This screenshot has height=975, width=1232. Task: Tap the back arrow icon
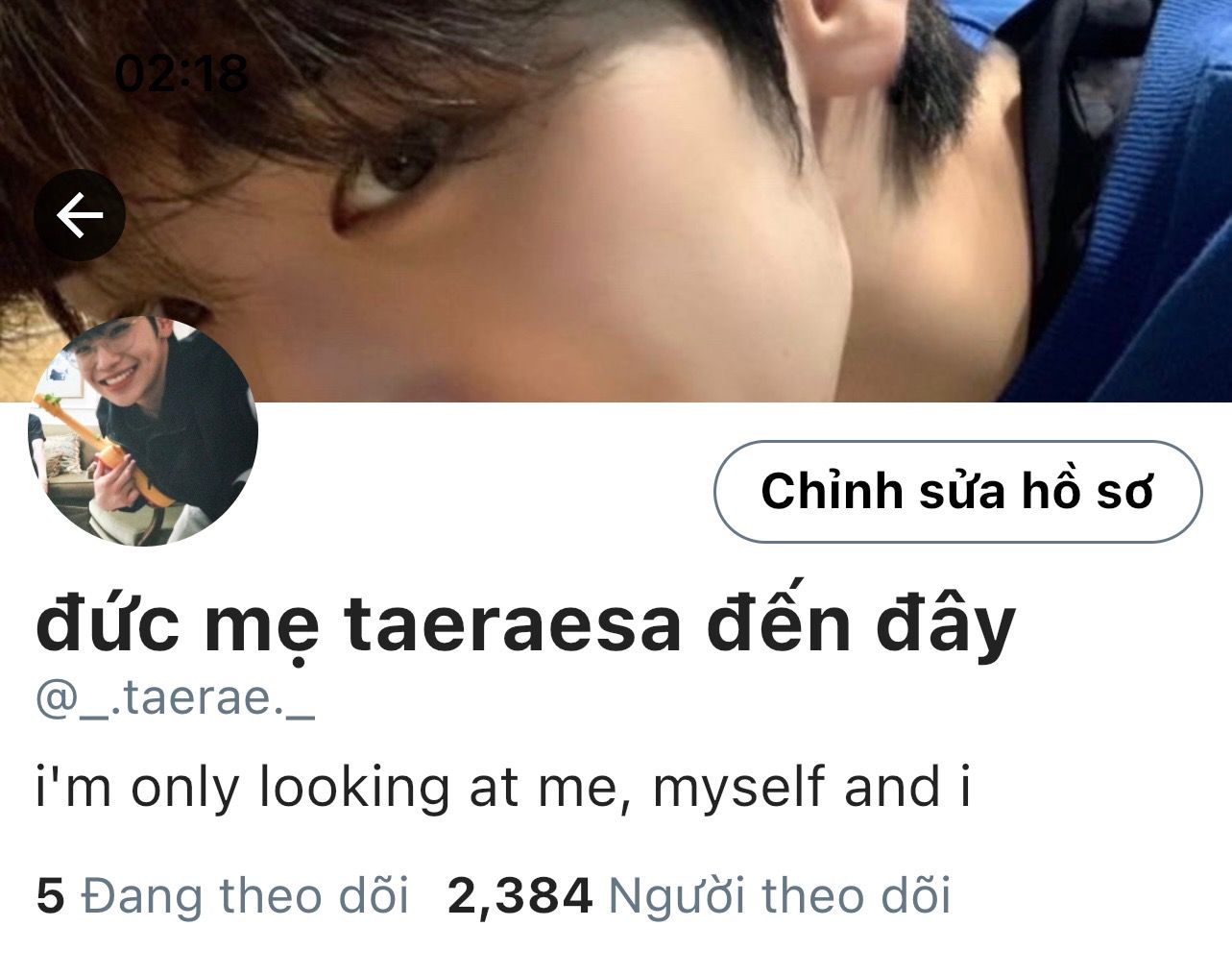pyautogui.click(x=81, y=215)
